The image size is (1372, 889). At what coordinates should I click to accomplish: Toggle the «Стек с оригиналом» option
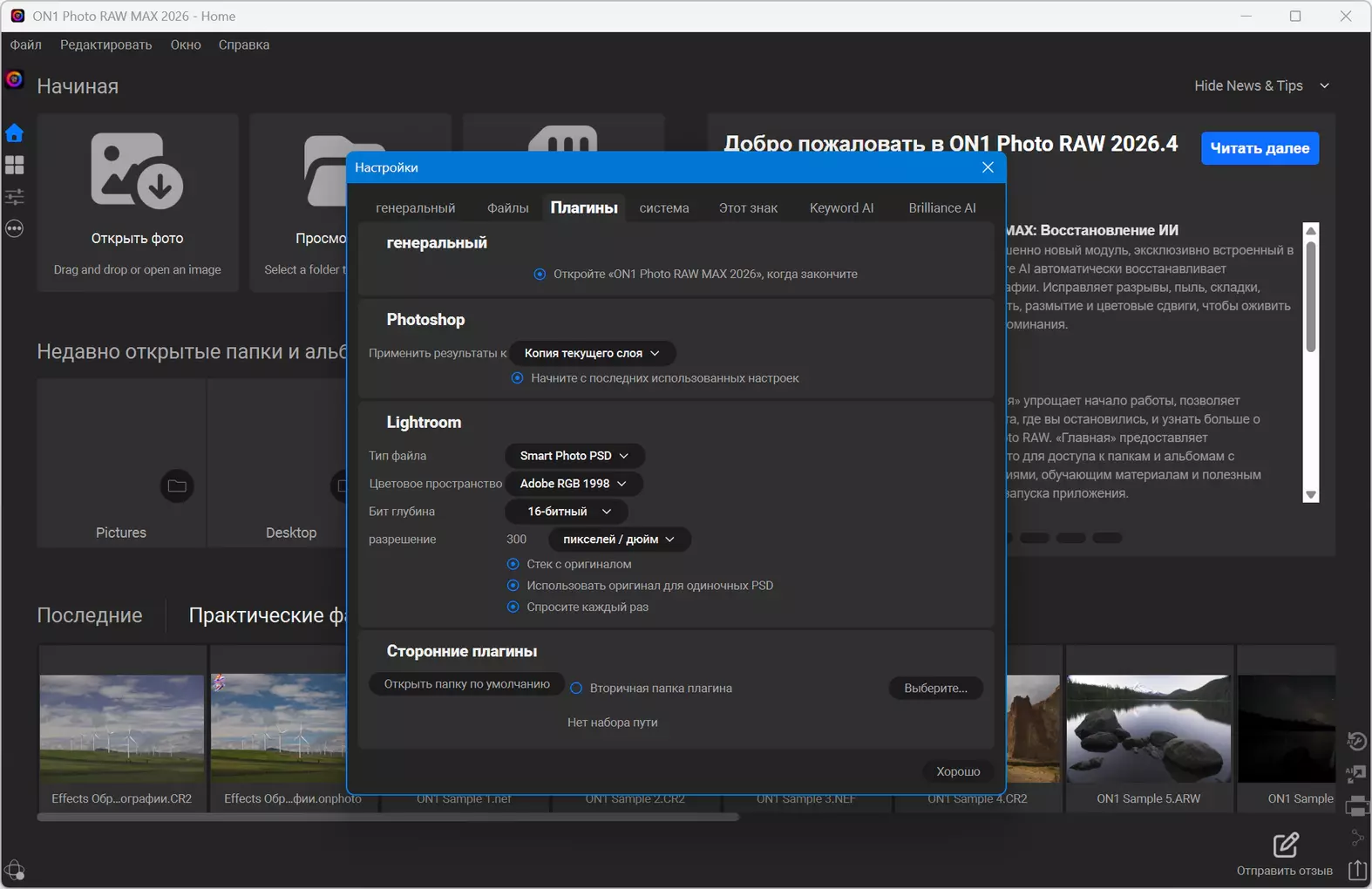tap(513, 564)
